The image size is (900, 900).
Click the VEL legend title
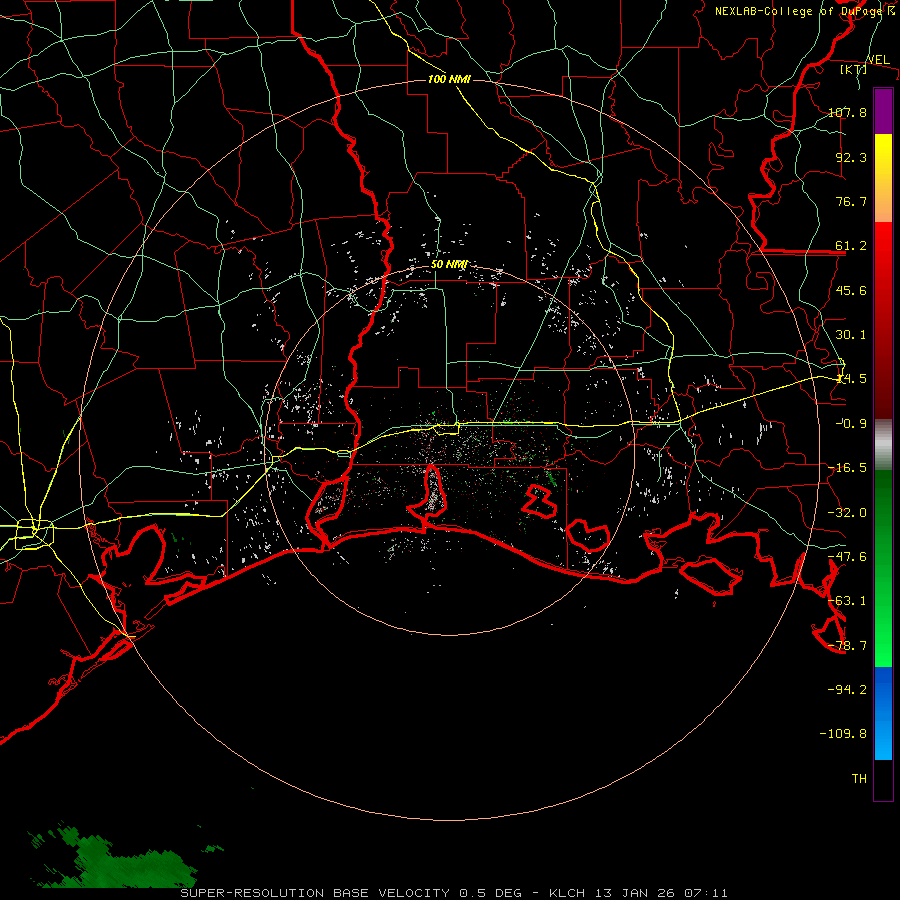tap(878, 60)
